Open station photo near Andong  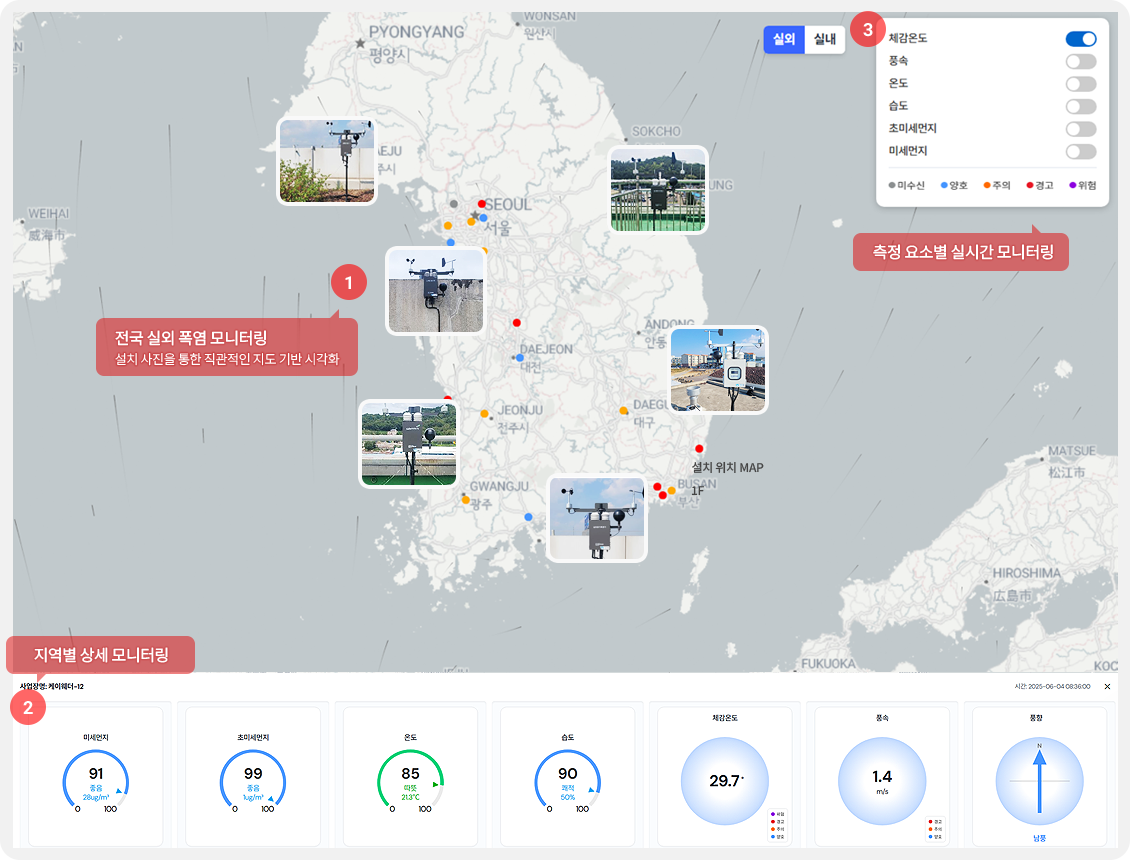pos(719,370)
